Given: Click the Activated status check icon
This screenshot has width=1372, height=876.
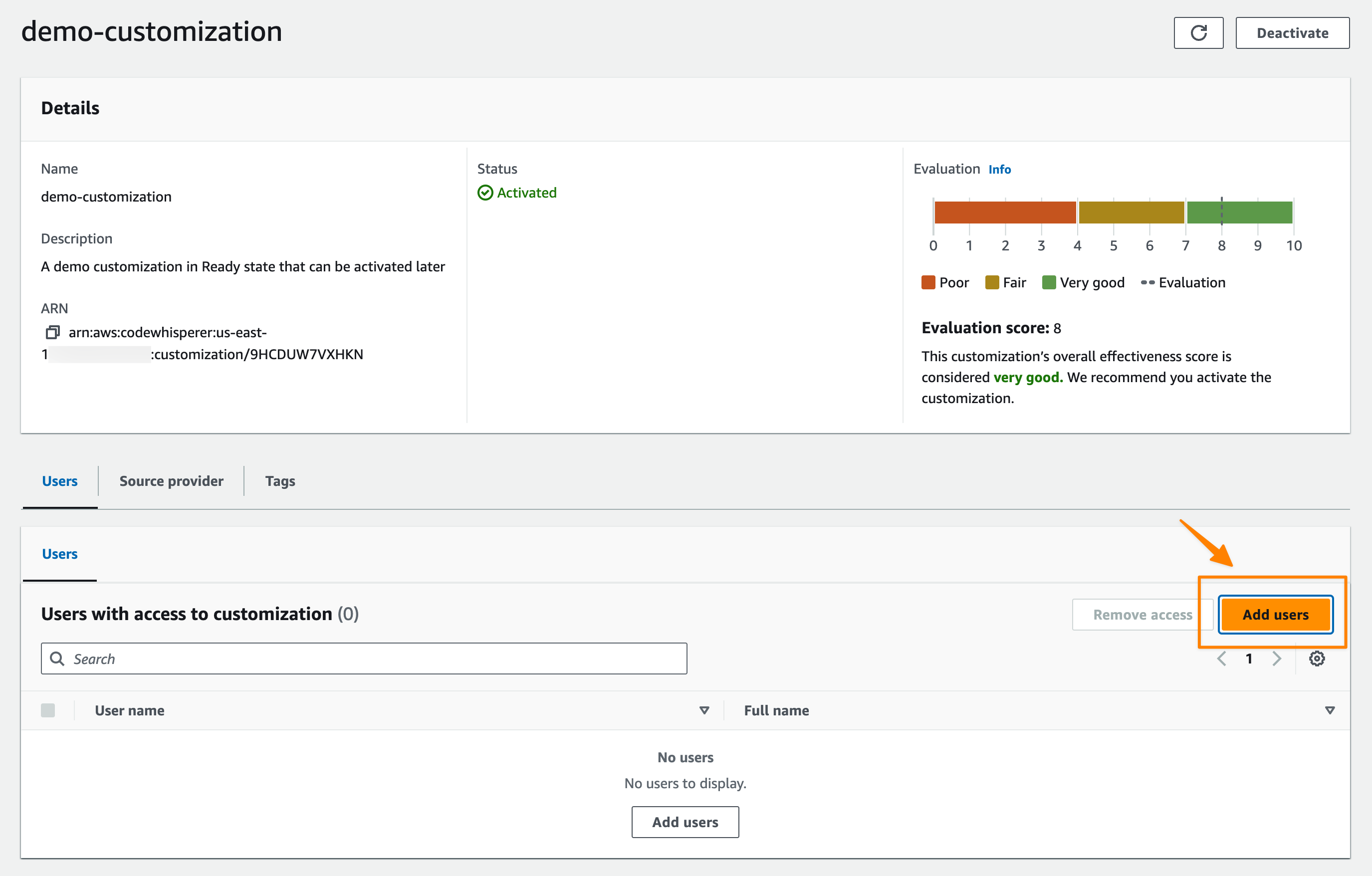Looking at the screenshot, I should click(485, 193).
